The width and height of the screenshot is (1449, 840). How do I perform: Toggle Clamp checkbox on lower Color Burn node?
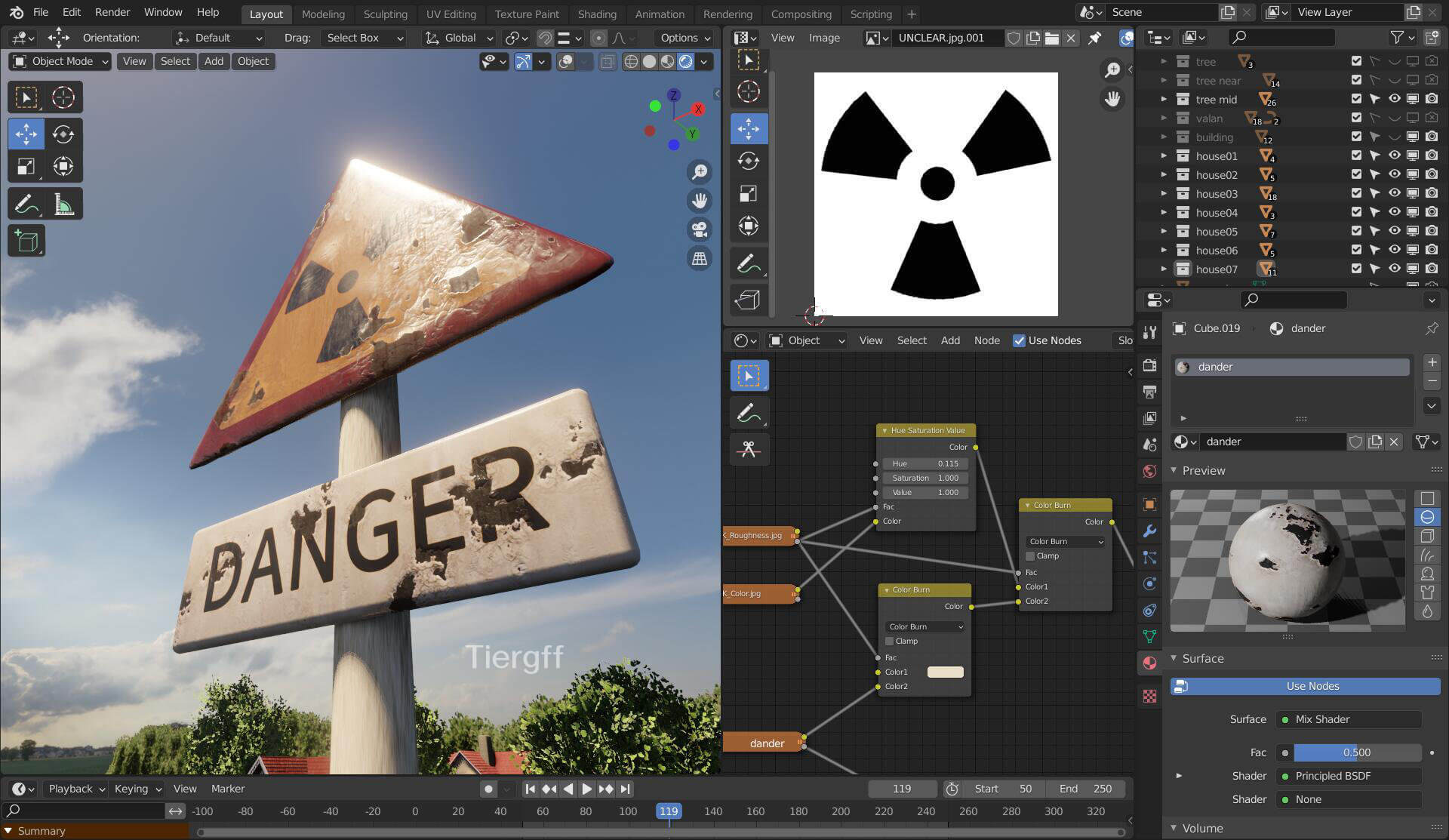[x=890, y=641]
